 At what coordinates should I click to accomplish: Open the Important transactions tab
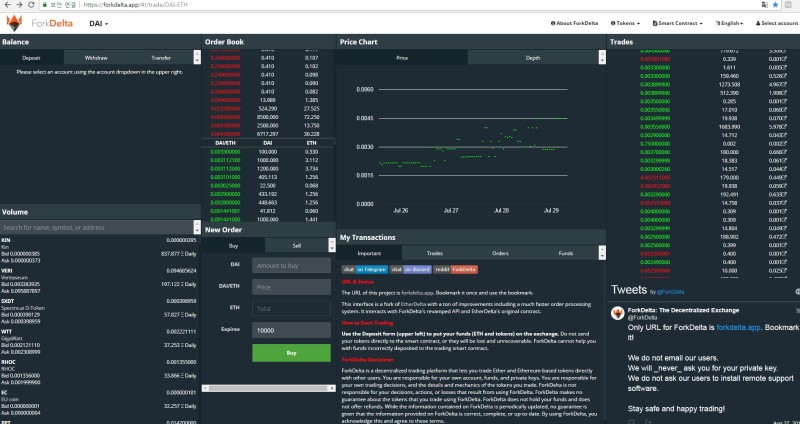pos(369,253)
